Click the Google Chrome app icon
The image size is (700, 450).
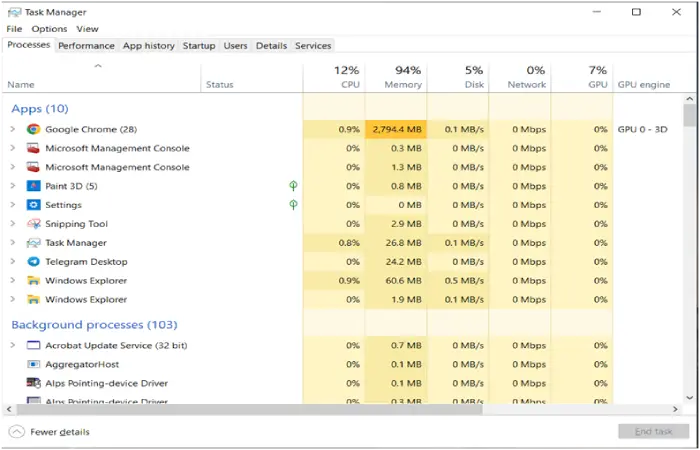coord(33,129)
